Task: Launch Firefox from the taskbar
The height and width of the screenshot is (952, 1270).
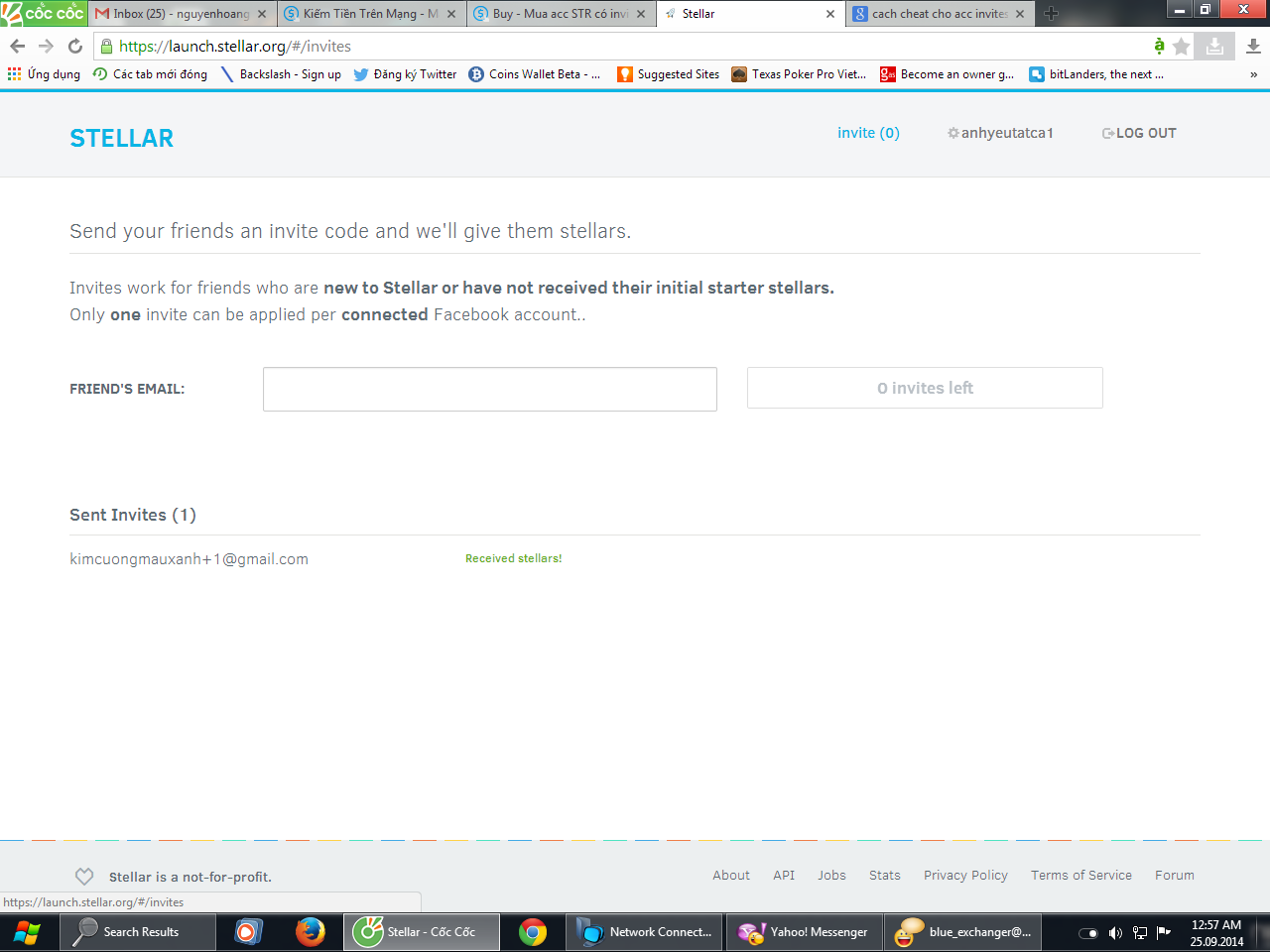Action: point(310,932)
